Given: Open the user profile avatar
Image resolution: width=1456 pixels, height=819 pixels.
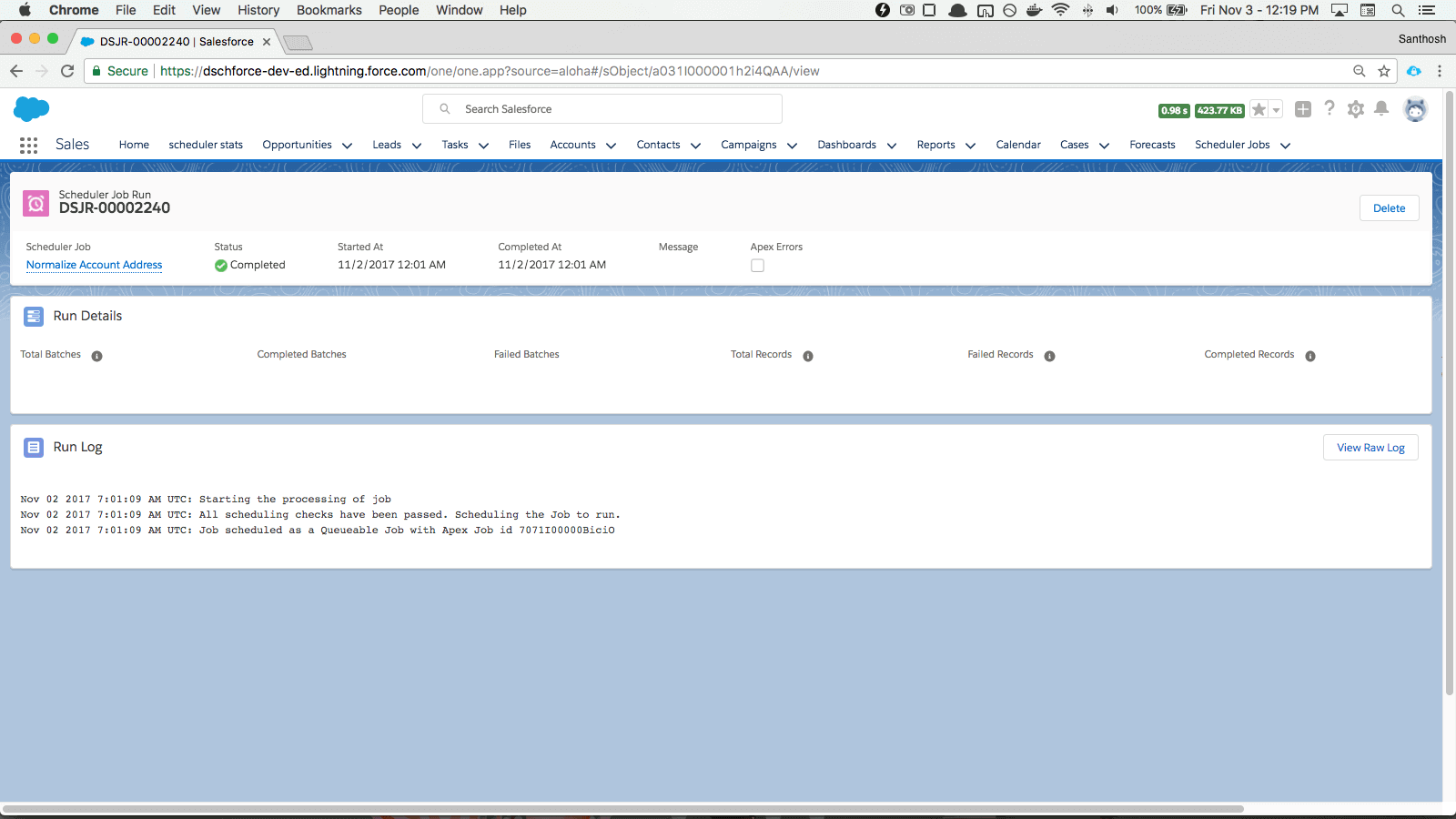Looking at the screenshot, I should (x=1415, y=109).
